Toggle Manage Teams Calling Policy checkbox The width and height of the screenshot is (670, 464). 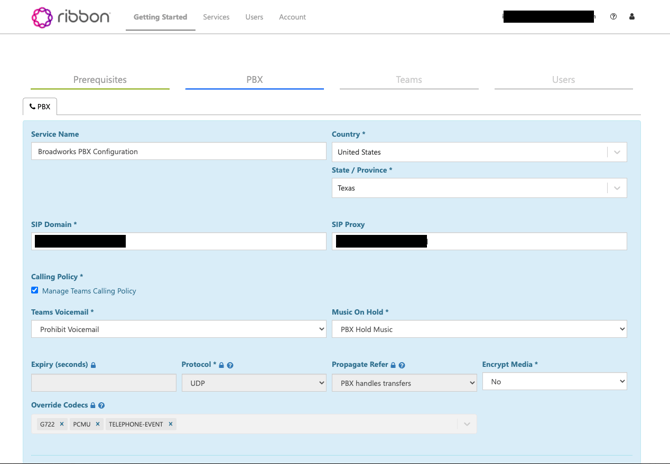point(35,291)
